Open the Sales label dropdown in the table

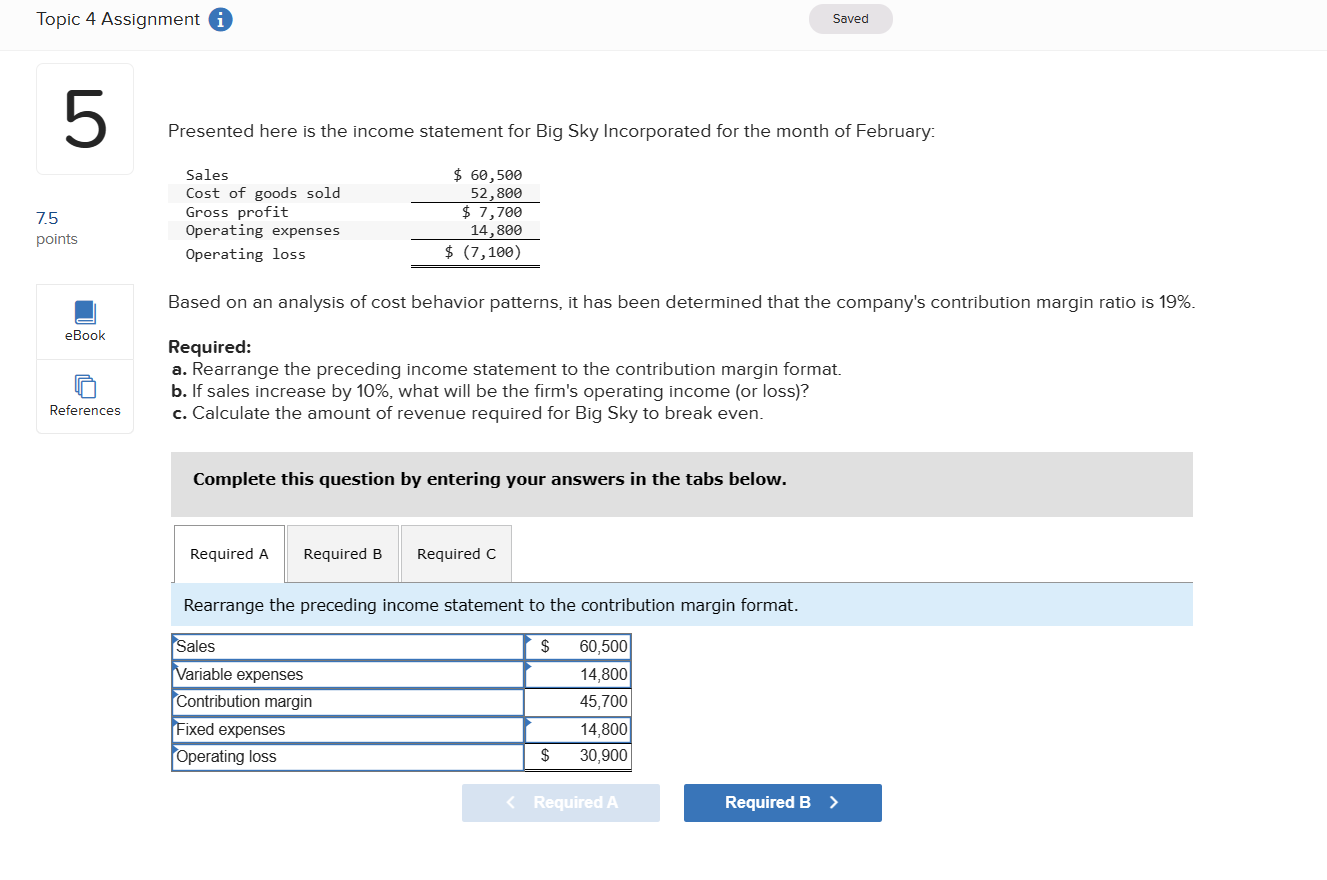(x=346, y=647)
